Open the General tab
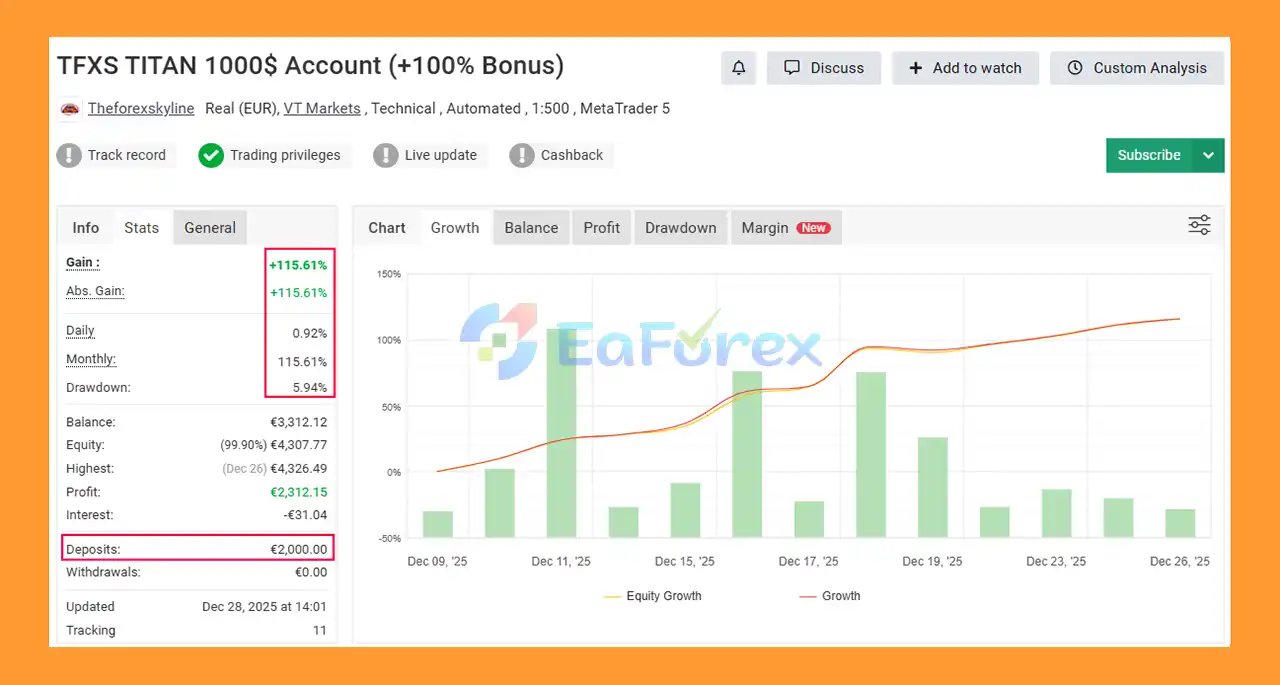The width and height of the screenshot is (1280, 685). pos(210,228)
